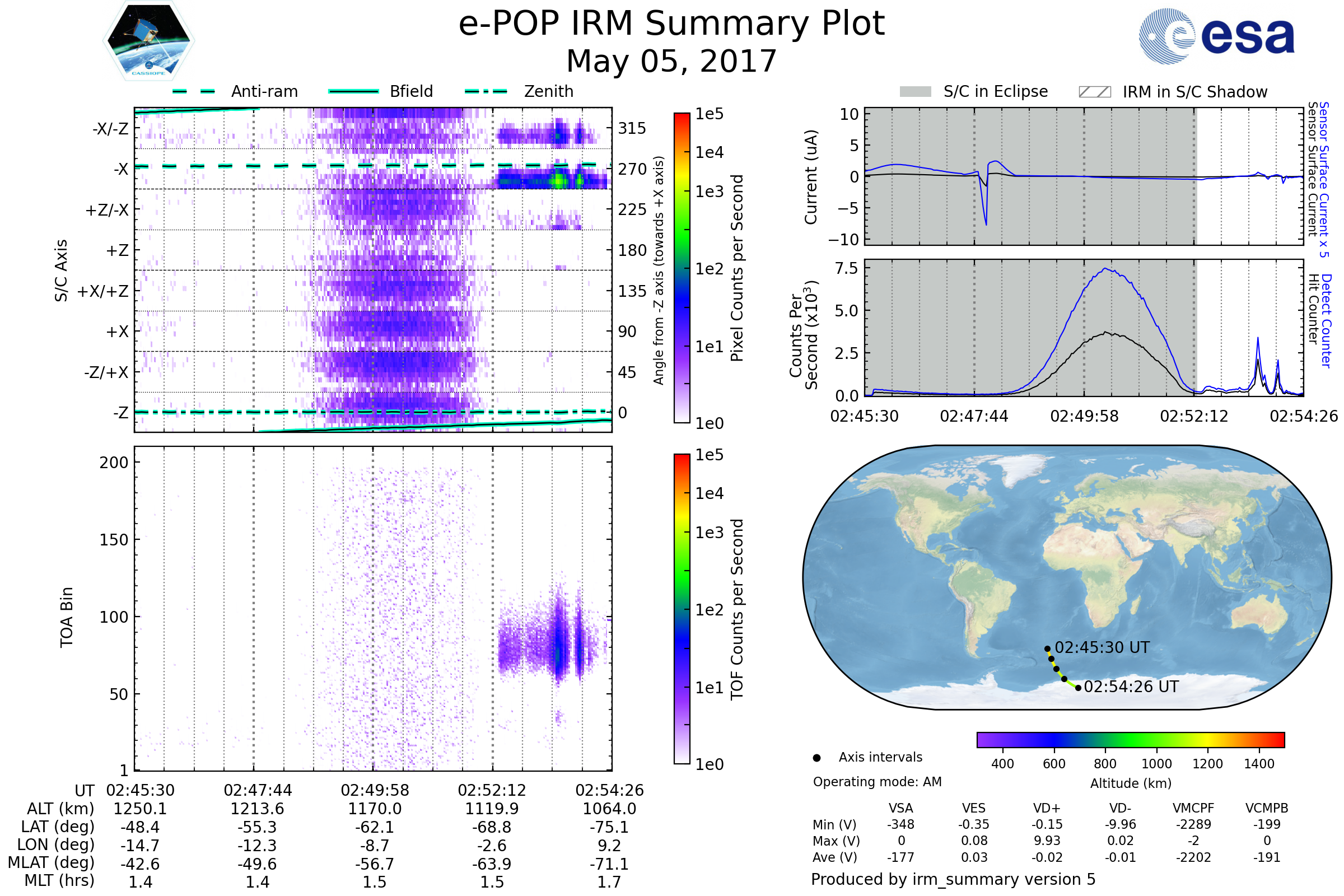Click the Zenith dash-dot legend line
Screen dimensions: 1344x896
[x=486, y=91]
